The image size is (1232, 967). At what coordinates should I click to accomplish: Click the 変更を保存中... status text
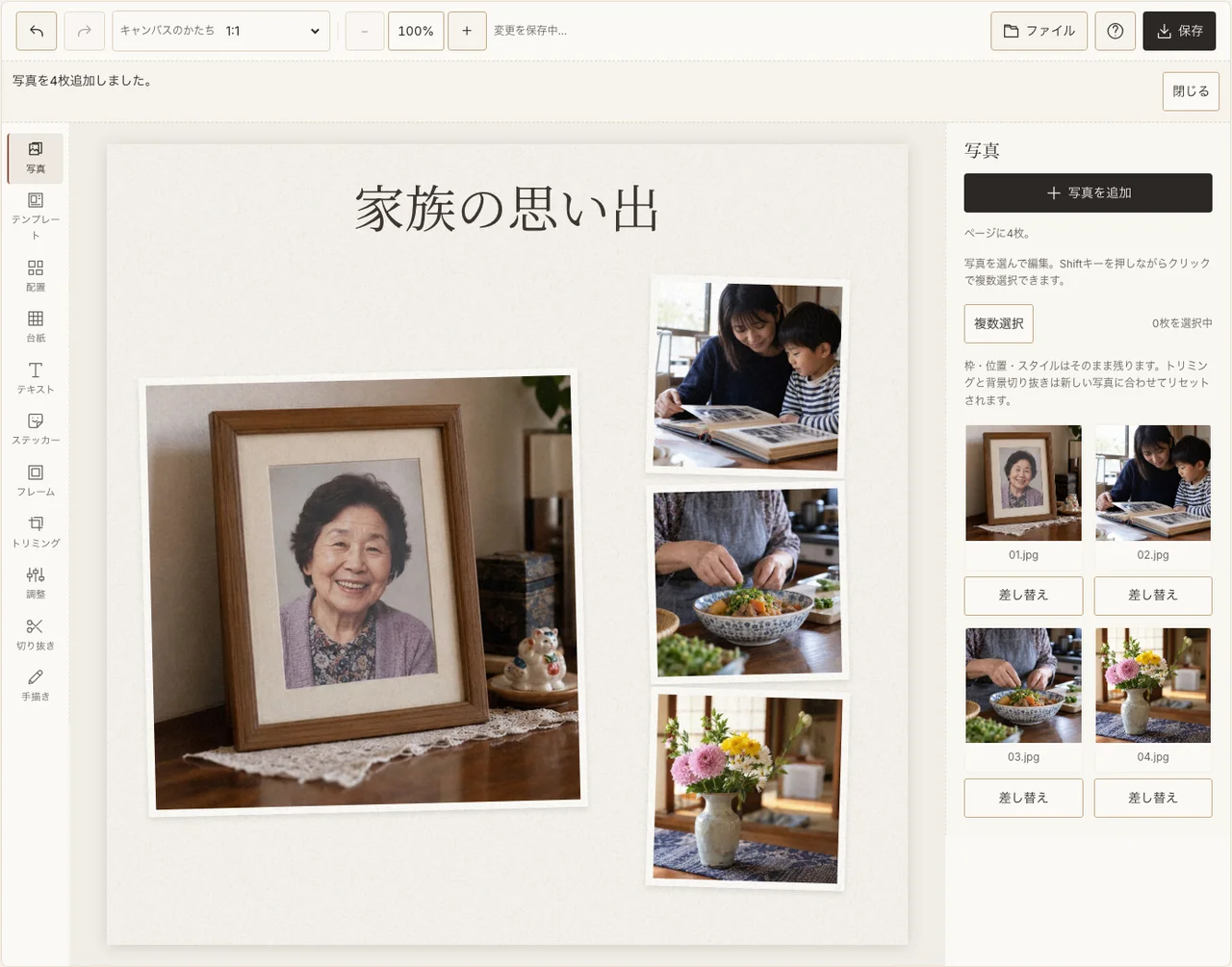click(x=530, y=31)
